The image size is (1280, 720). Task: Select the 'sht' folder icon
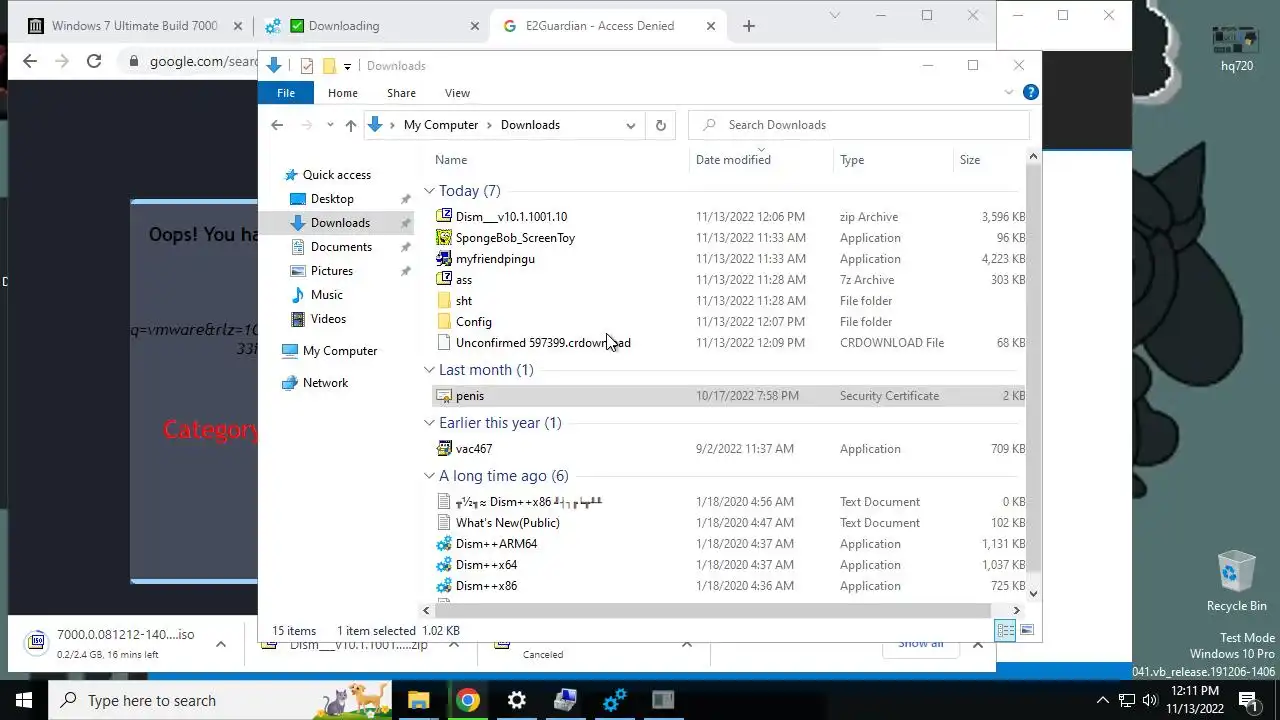tap(445, 300)
